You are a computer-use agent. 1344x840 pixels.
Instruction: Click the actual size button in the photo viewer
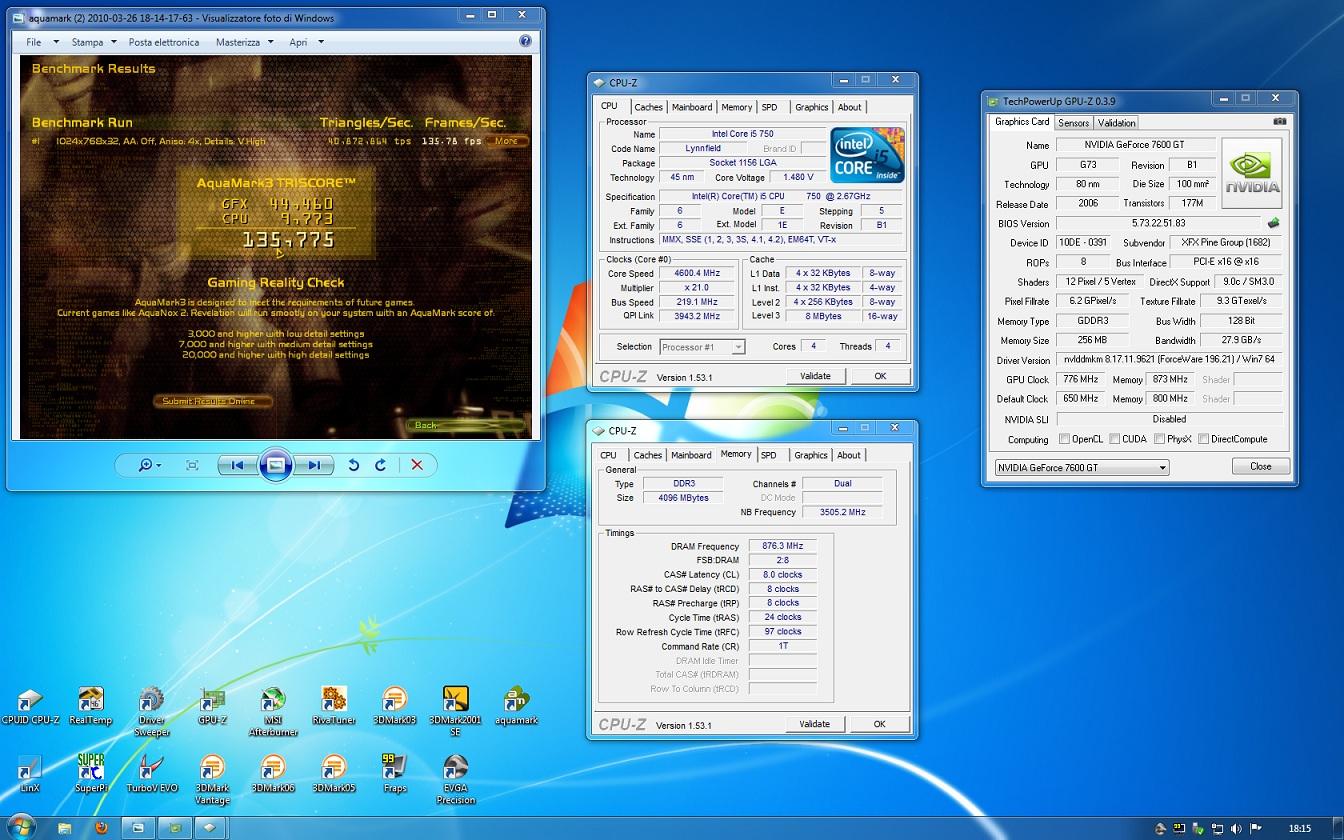(192, 465)
